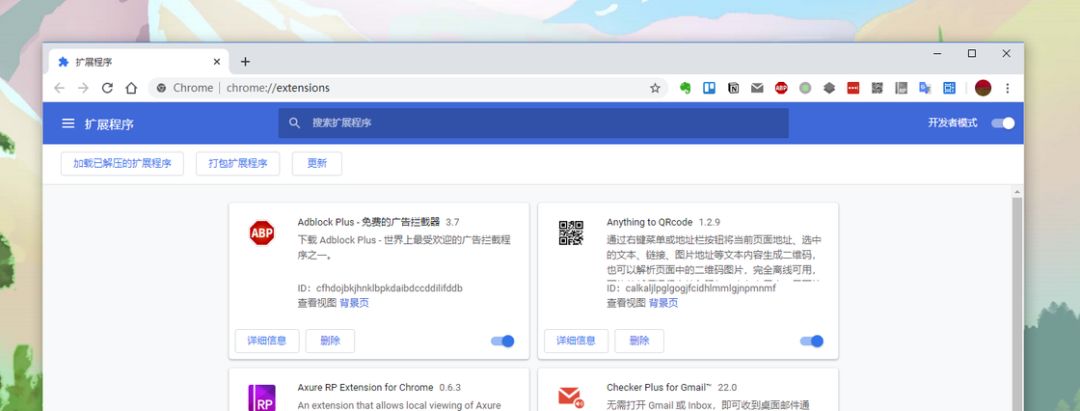Click the scrollbar up arrow

pyautogui.click(x=1017, y=191)
